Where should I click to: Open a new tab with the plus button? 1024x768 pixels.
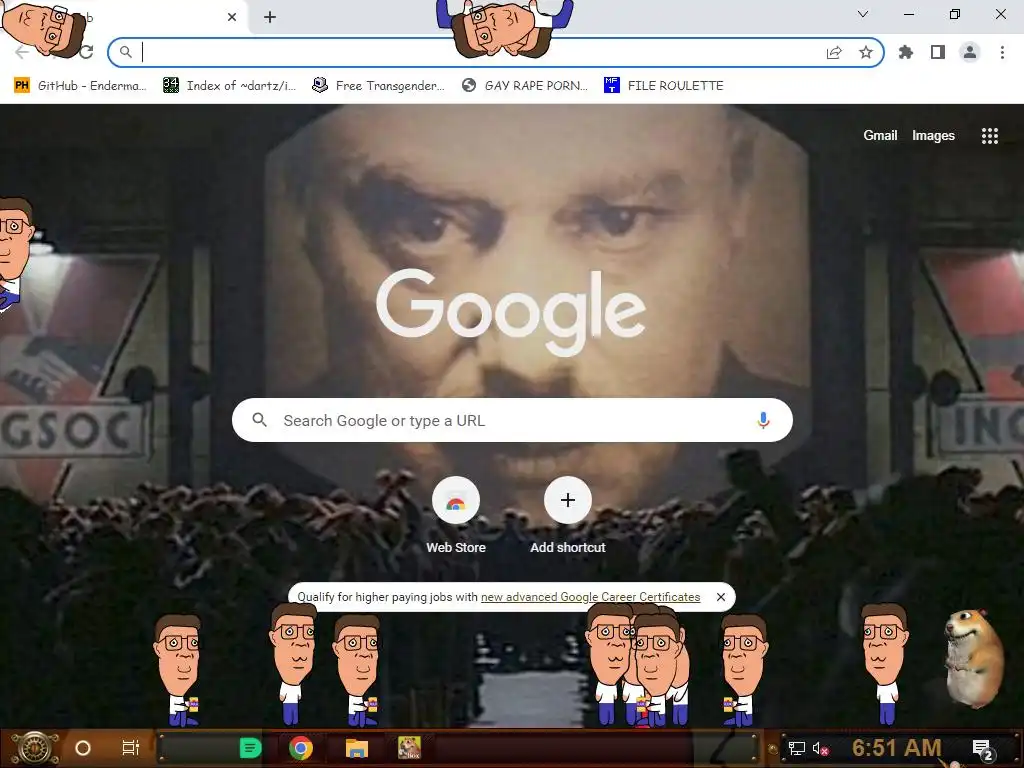click(270, 17)
